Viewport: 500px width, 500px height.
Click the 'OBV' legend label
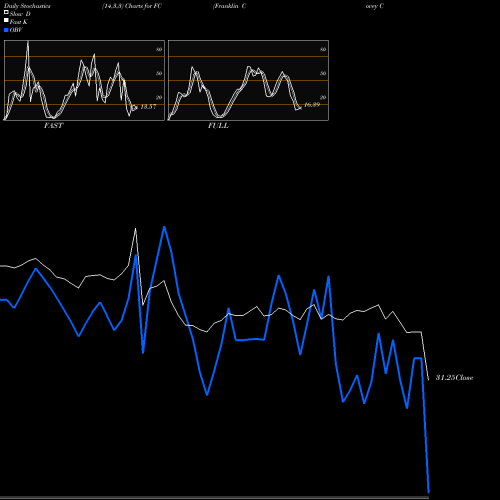pyautogui.click(x=16, y=30)
